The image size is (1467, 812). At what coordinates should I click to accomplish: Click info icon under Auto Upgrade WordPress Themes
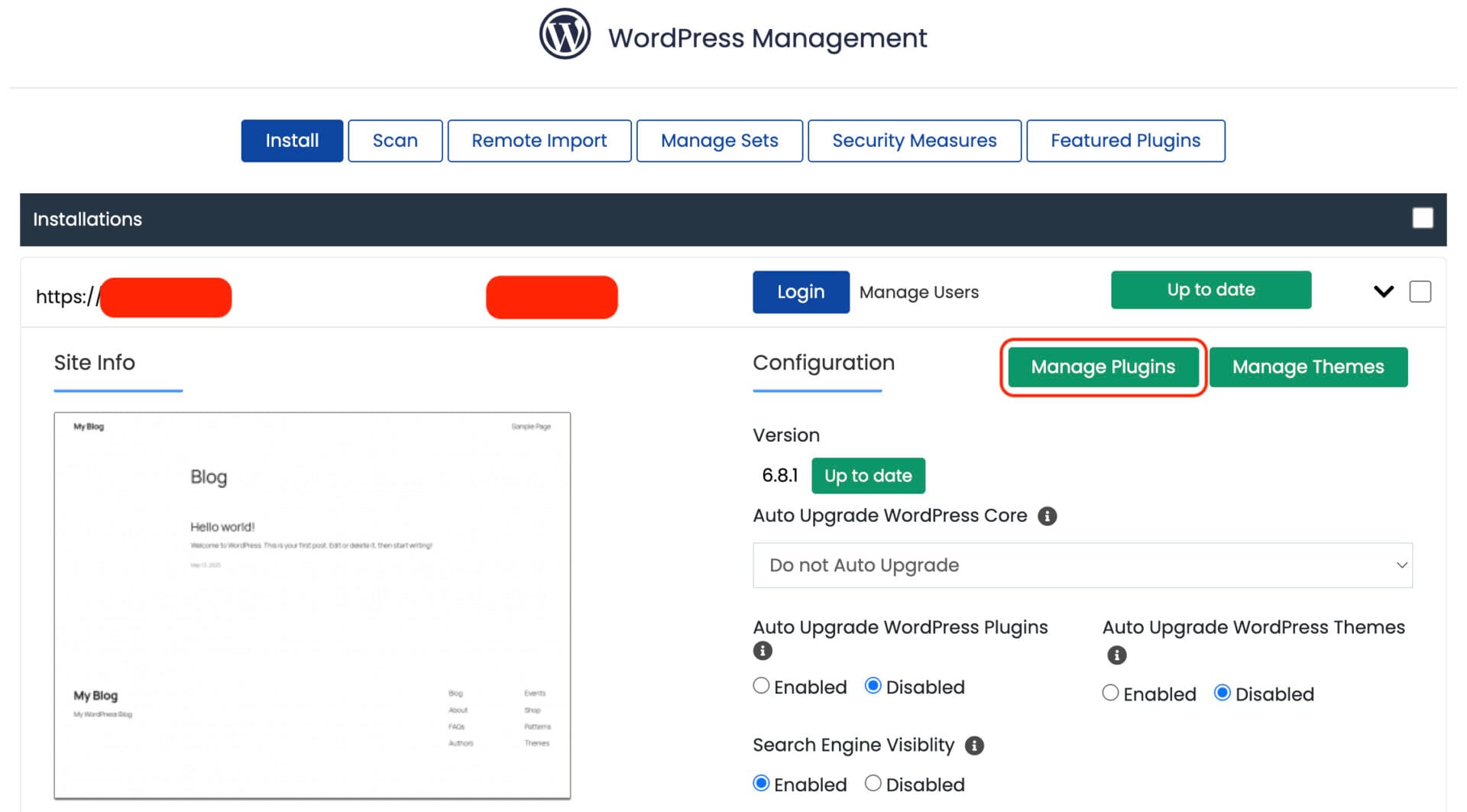(x=1116, y=655)
